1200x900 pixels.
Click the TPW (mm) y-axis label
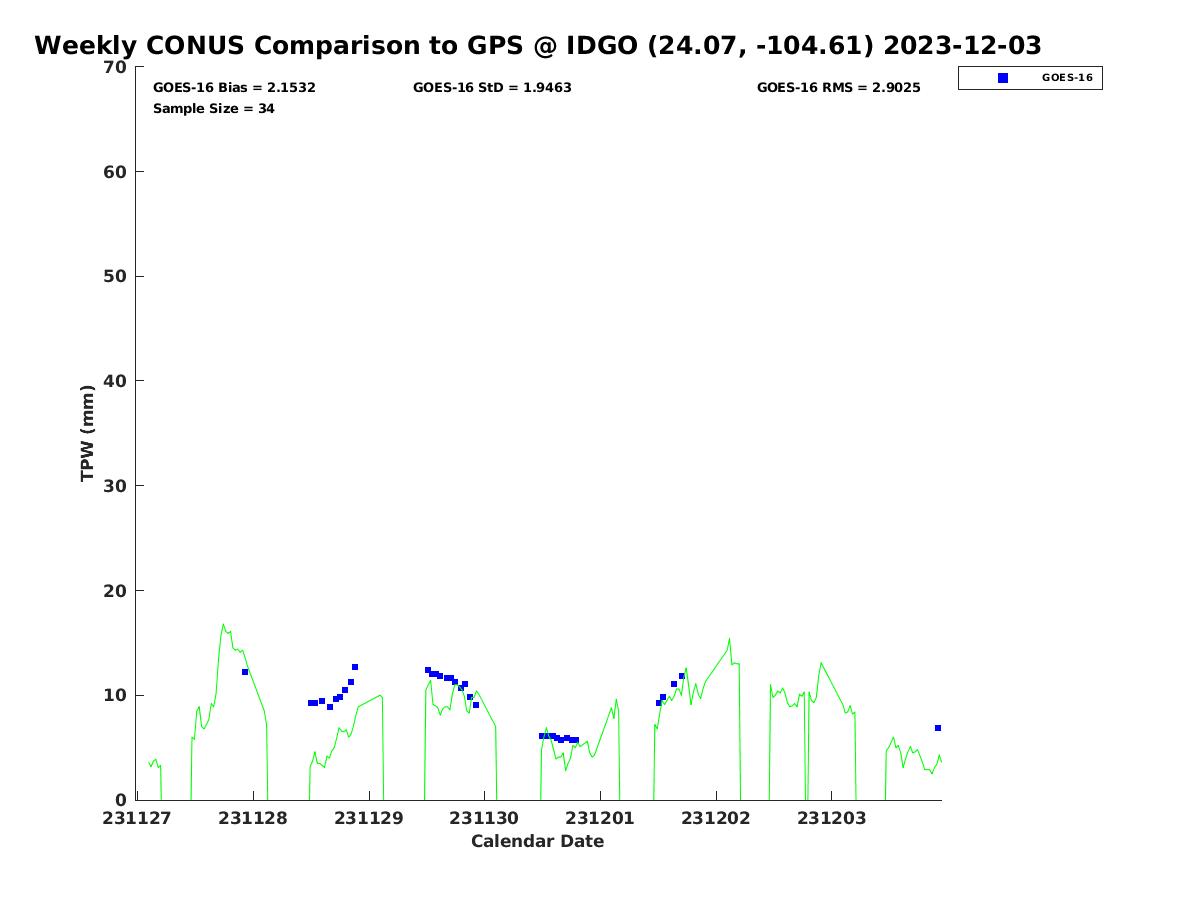[x=88, y=433]
